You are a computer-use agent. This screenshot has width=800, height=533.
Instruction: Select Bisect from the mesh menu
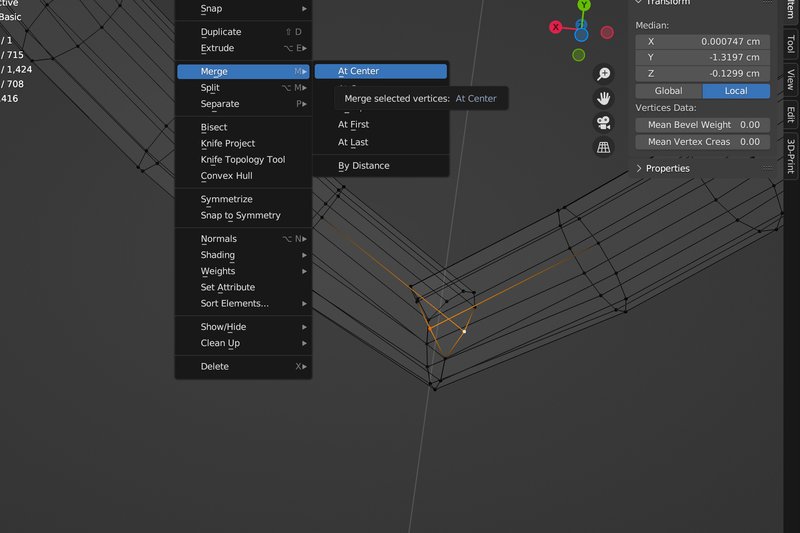(x=243, y=127)
